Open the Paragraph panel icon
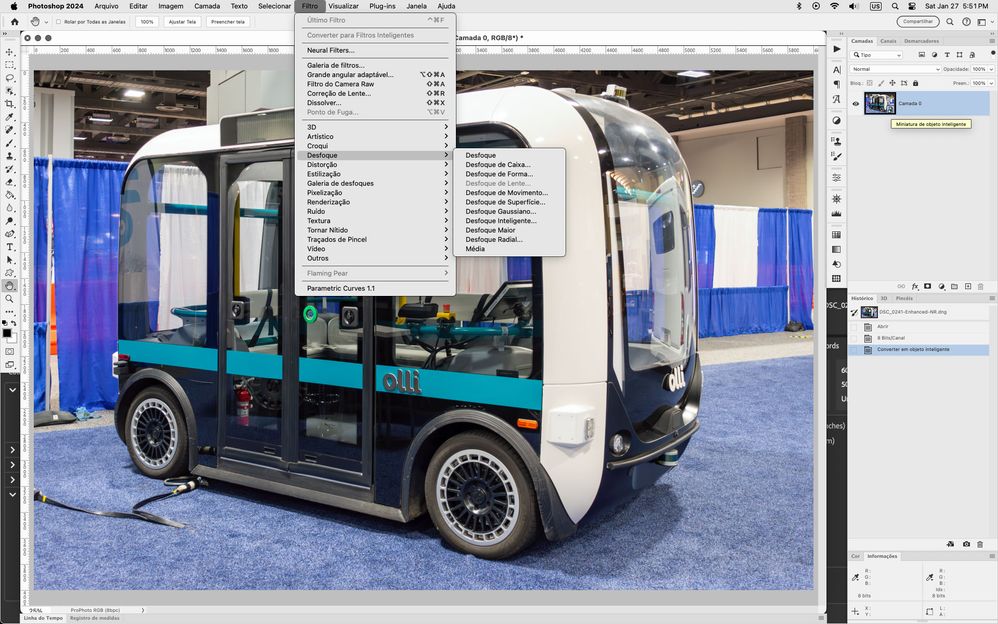998x624 pixels. coord(836,84)
